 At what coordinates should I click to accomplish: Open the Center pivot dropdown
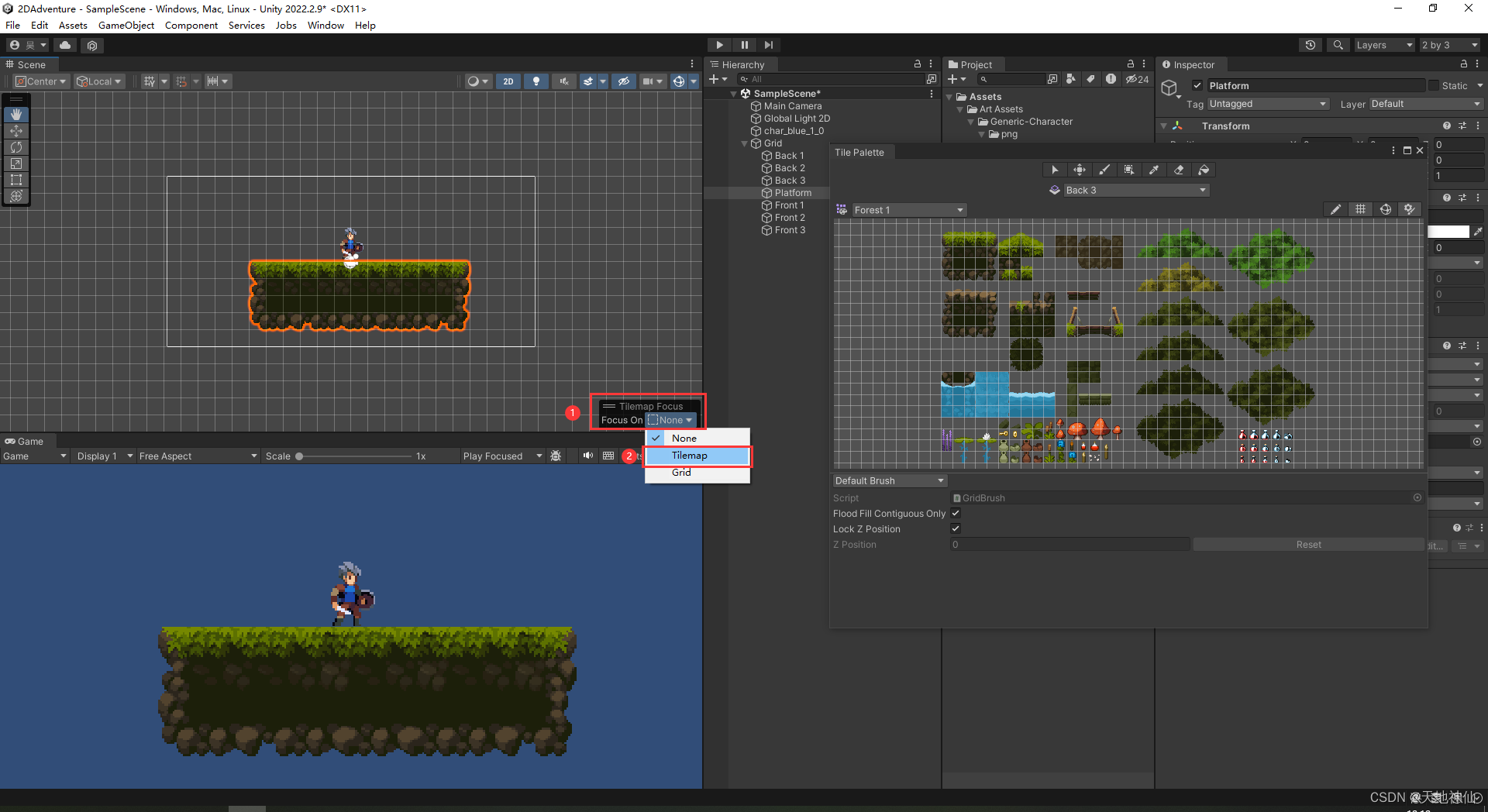point(42,81)
